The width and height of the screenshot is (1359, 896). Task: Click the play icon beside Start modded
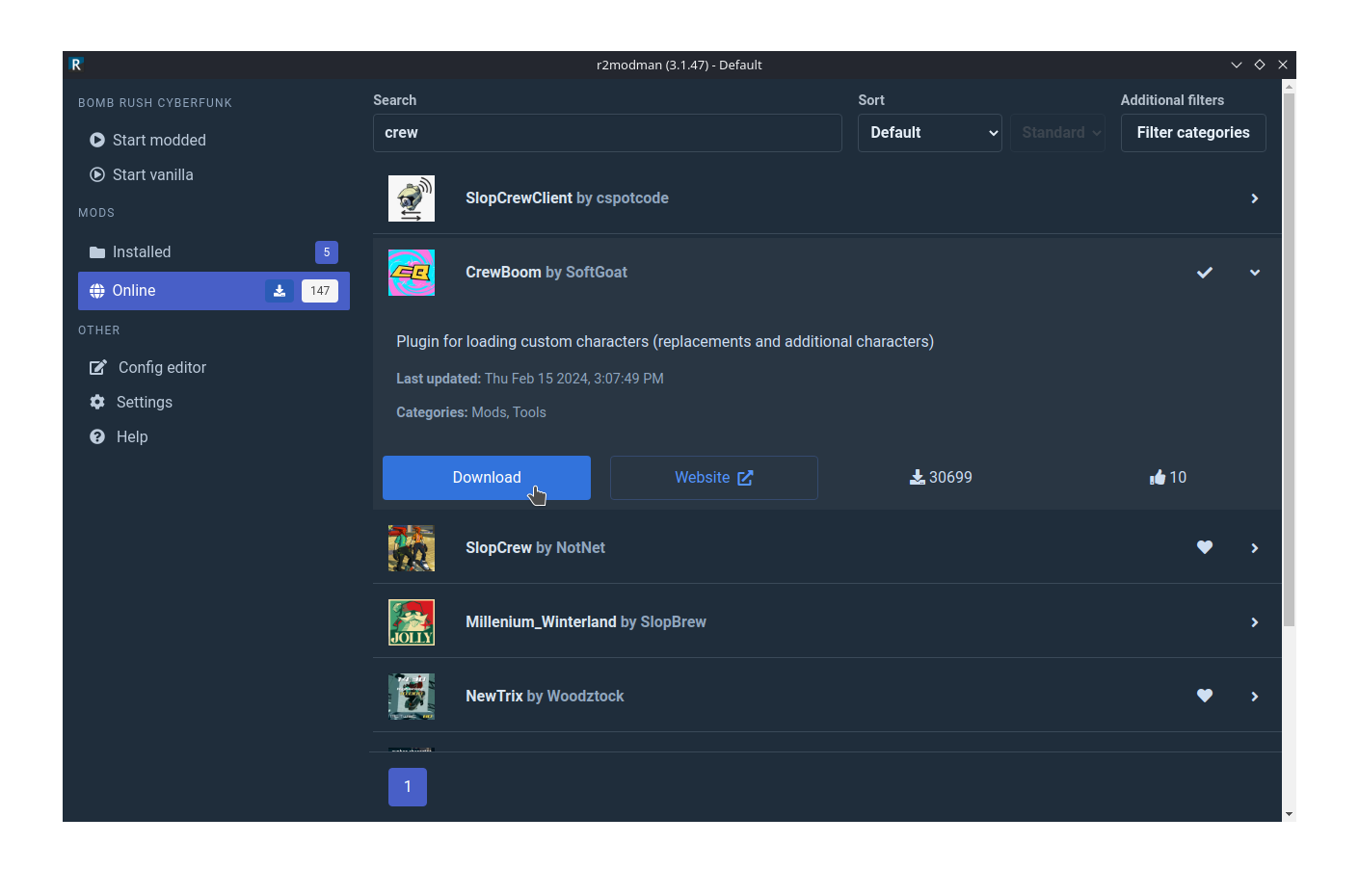pyautogui.click(x=97, y=140)
